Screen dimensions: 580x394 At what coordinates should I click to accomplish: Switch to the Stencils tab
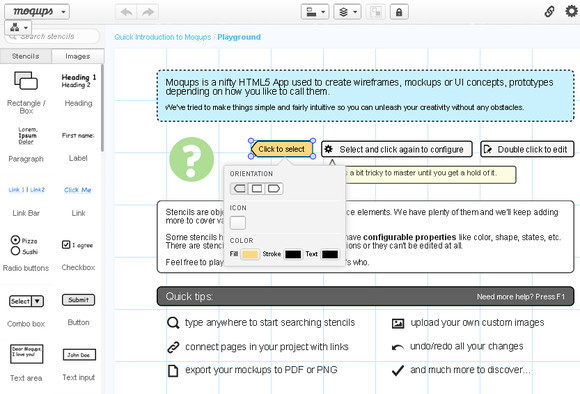click(x=26, y=56)
